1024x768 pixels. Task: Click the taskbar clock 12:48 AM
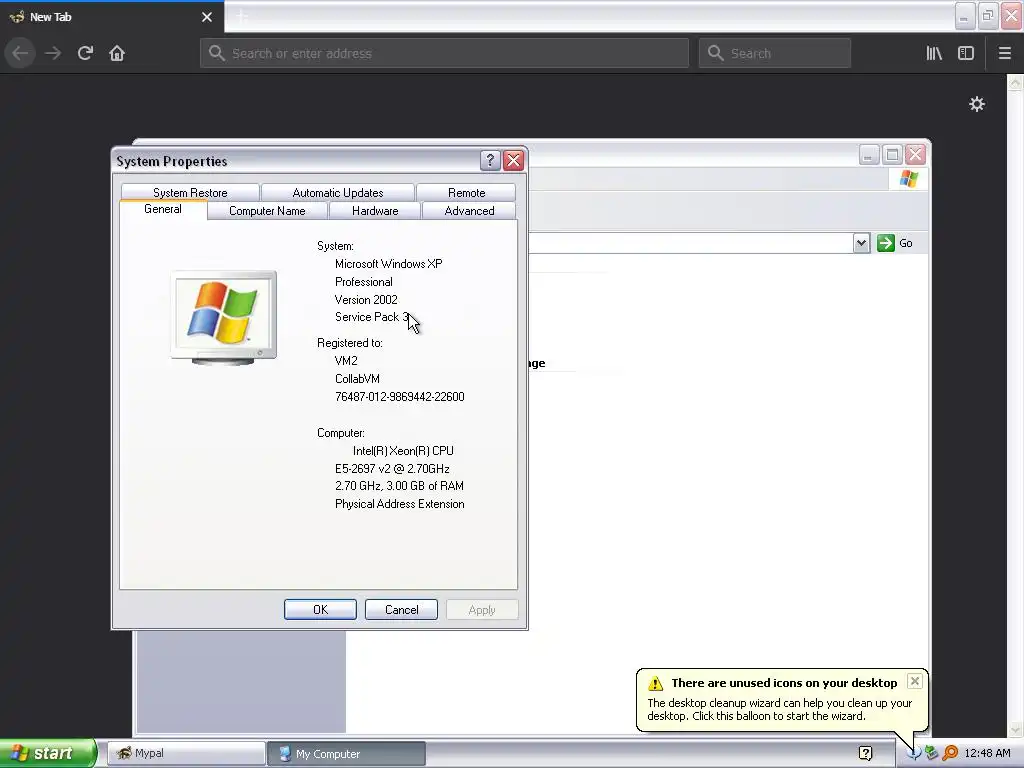[x=987, y=753]
